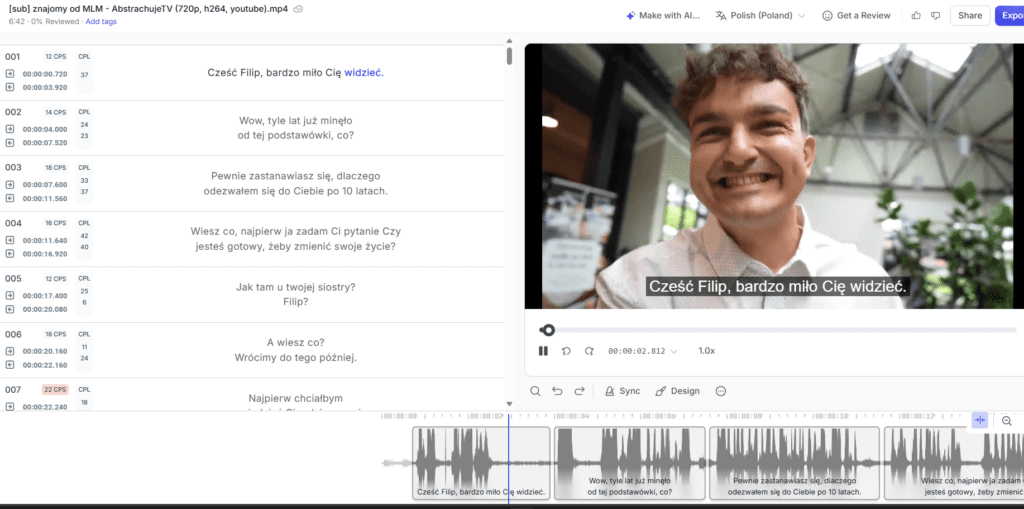1024x509 pixels.
Task: Open the Polish (Poland) language dropdown
Action: coord(761,16)
